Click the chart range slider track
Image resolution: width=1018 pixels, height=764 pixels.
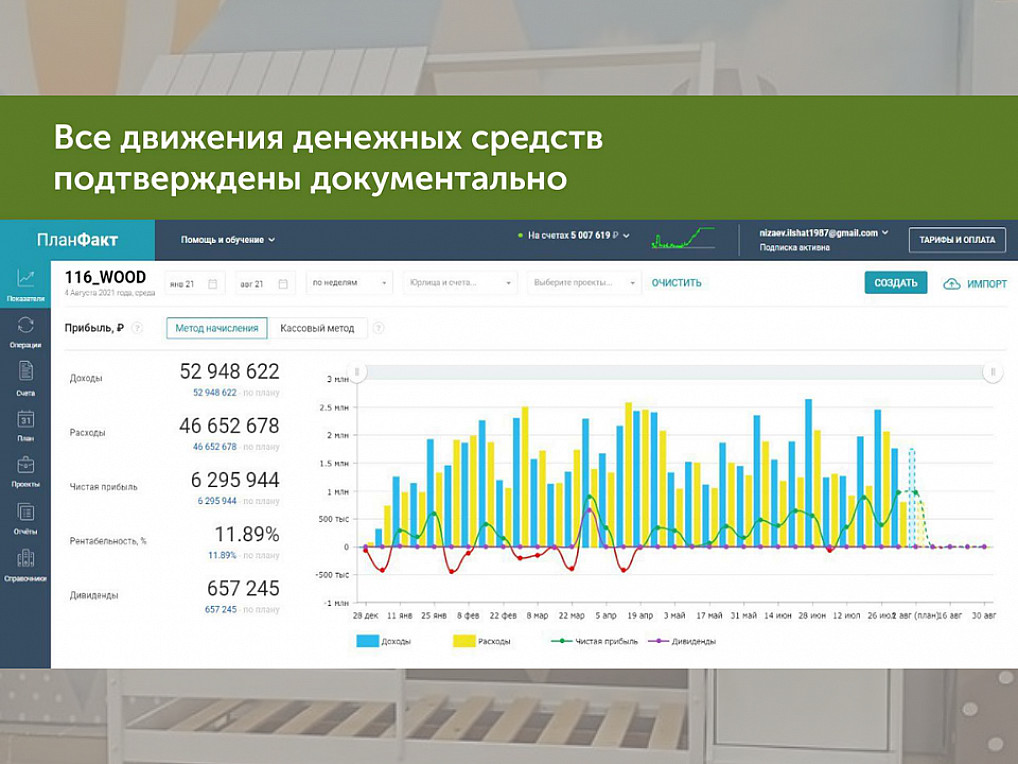674,372
